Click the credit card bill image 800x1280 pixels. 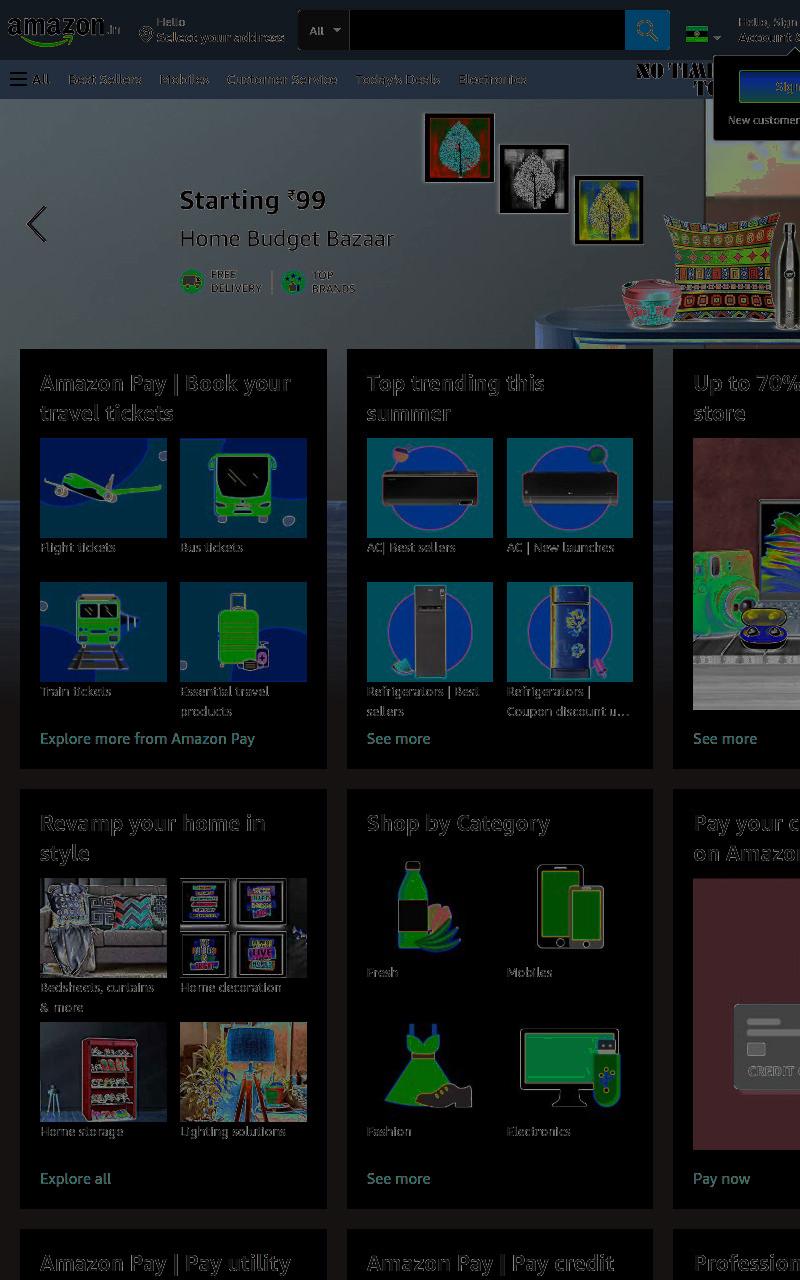pos(747,1014)
